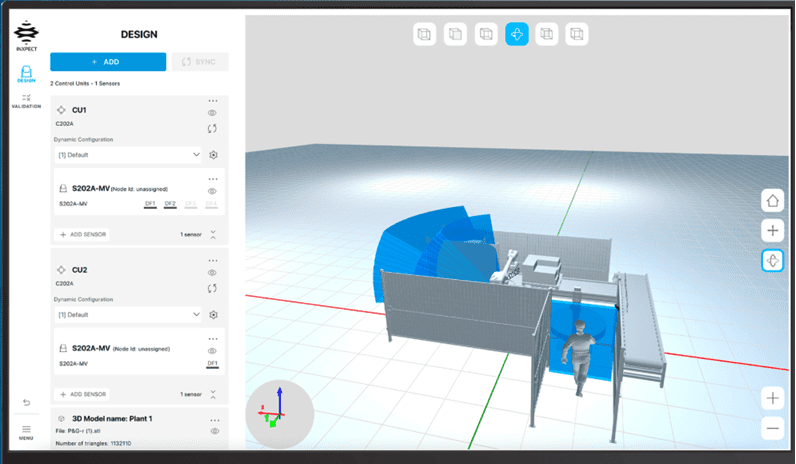Click ADD SENSOR under CU2
The height and width of the screenshot is (464, 796).
[x=83, y=394]
